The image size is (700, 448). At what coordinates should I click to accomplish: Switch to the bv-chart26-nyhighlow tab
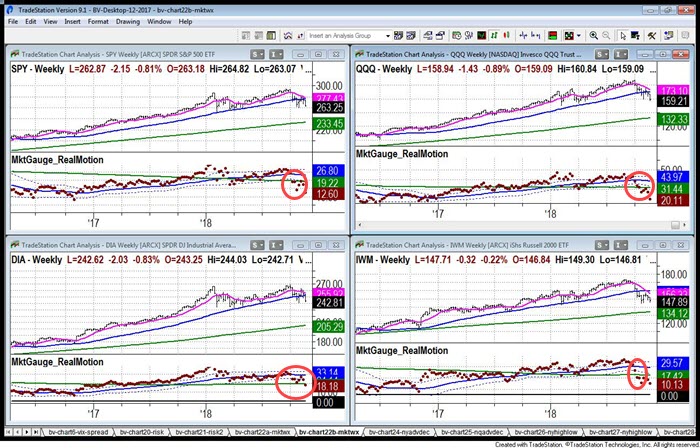click(x=546, y=432)
